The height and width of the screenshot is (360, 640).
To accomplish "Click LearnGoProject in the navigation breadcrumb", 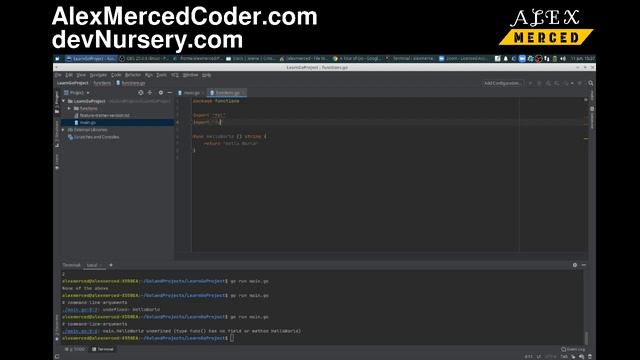I will tap(73, 83).
